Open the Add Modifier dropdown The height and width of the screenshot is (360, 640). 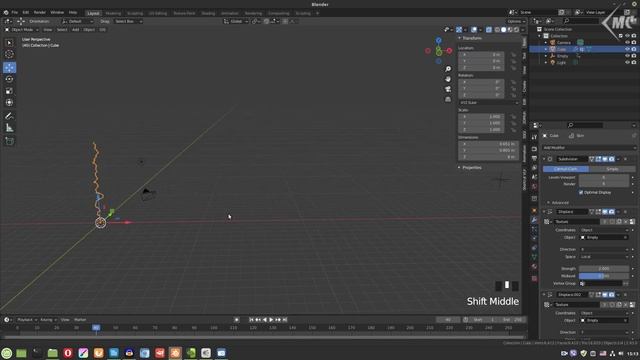tap(589, 148)
